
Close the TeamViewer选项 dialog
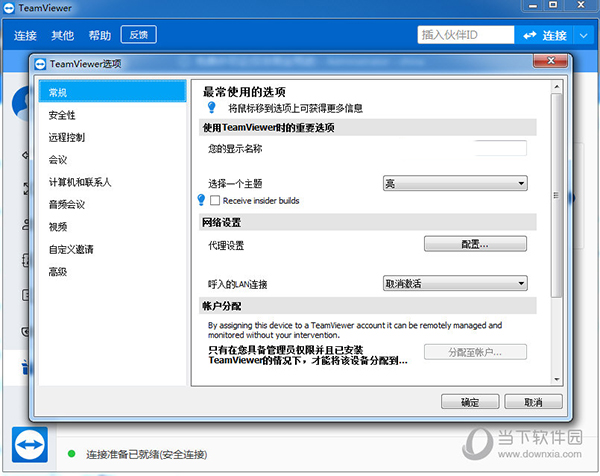tap(551, 60)
